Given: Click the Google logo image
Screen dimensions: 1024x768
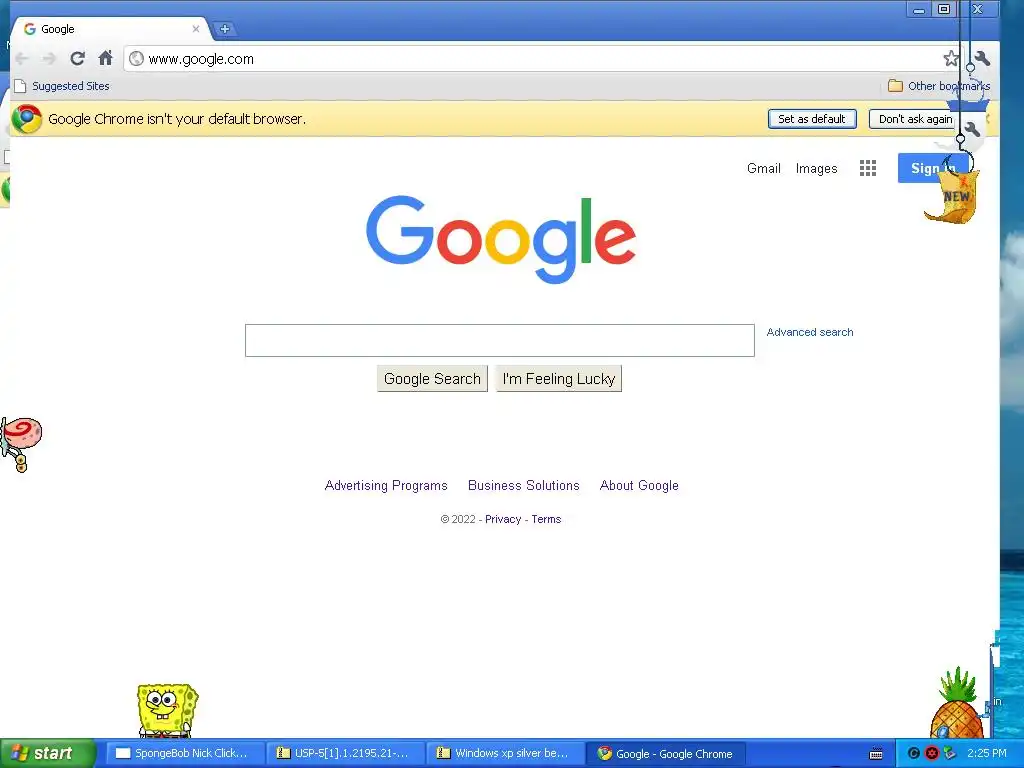Looking at the screenshot, I should (x=501, y=239).
